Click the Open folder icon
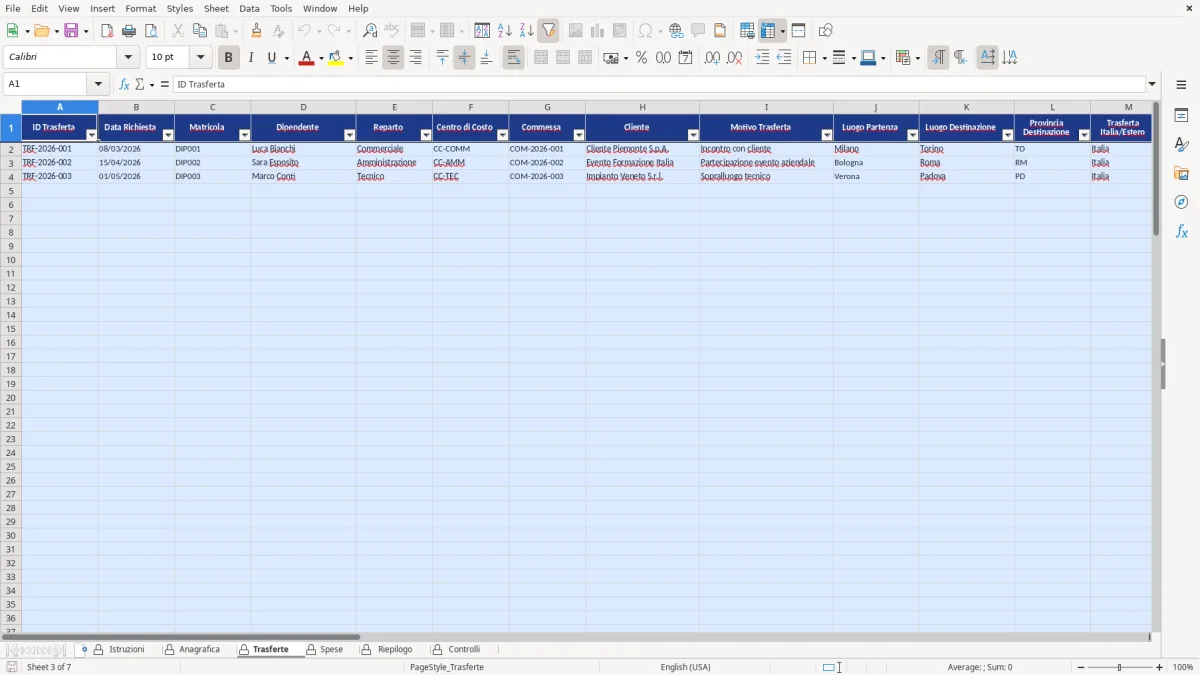The height and width of the screenshot is (675, 1200). pos(41,31)
